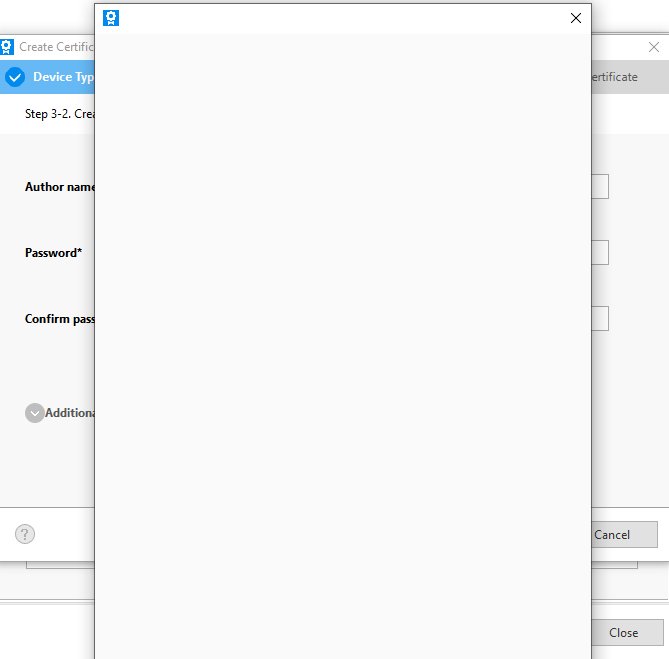Click the Create Certificate window icon
This screenshot has width=669, height=659.
point(7,47)
